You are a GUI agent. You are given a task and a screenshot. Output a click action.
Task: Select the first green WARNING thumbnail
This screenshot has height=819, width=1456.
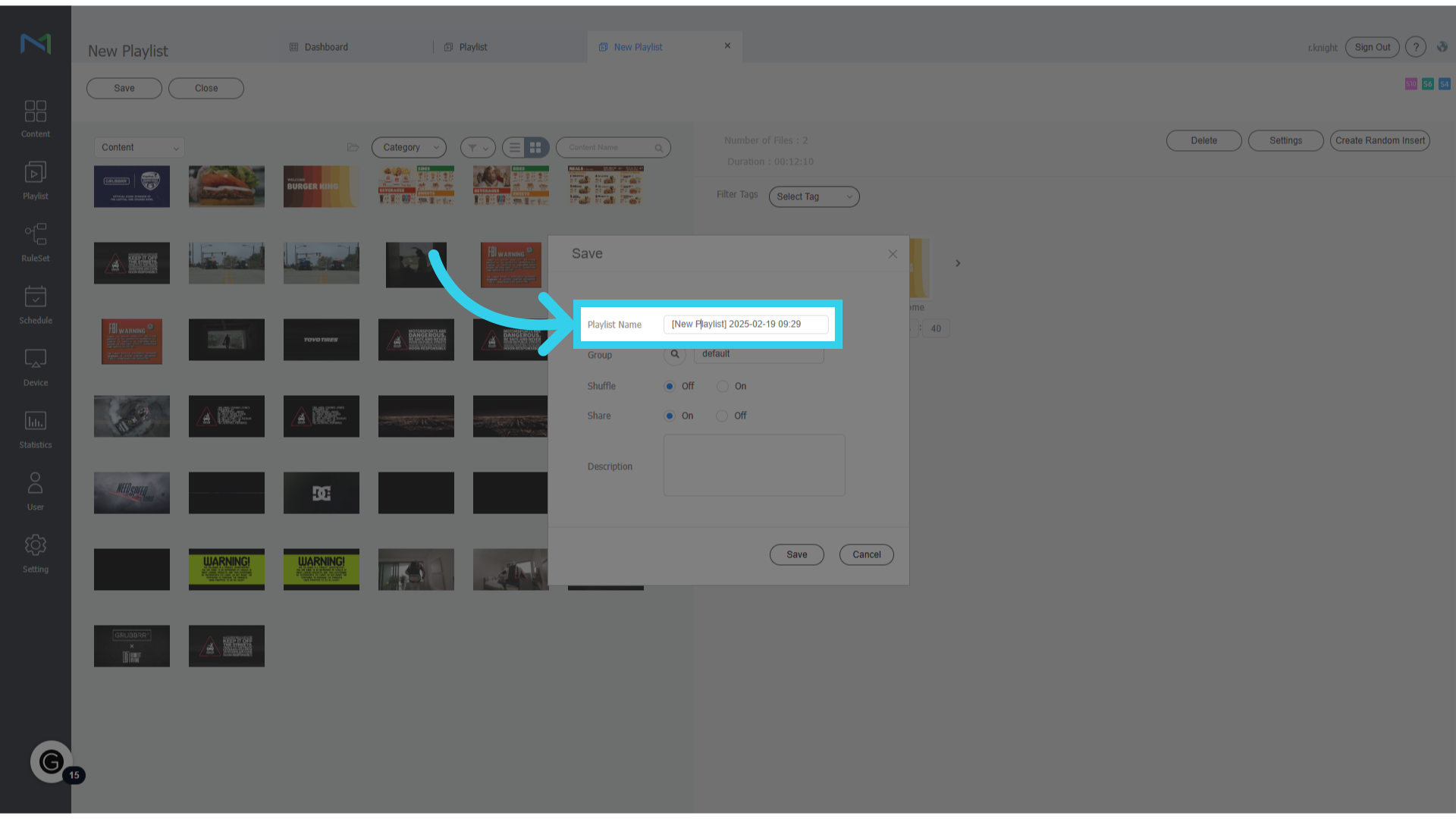227,570
